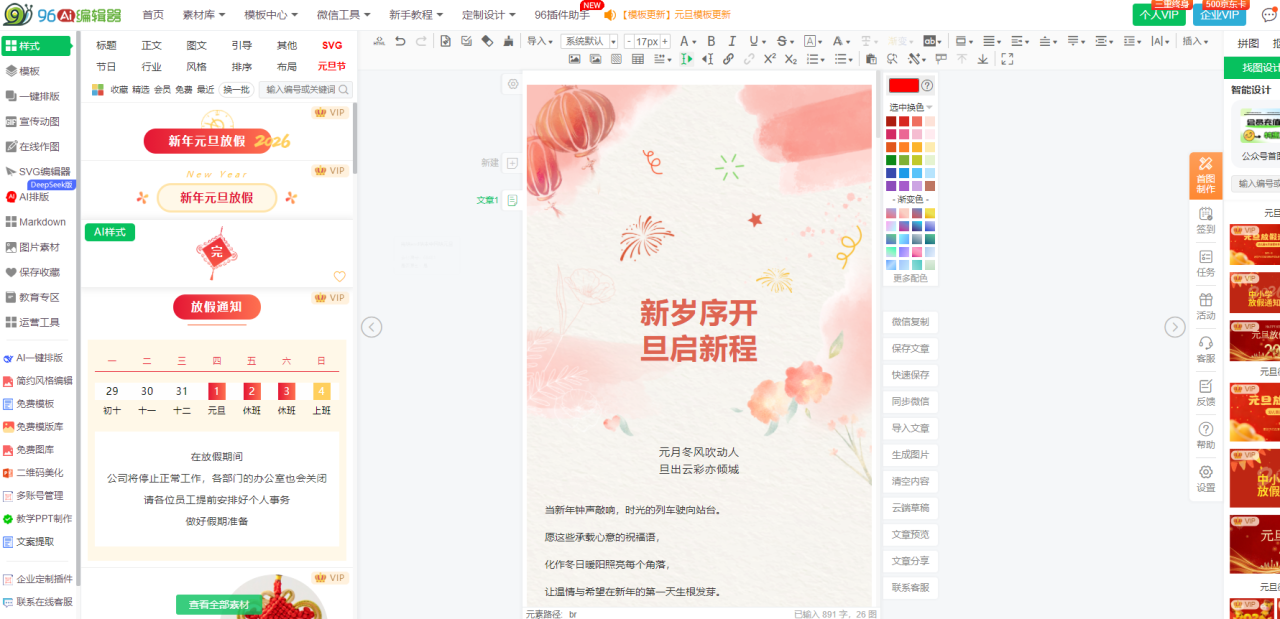Open the 系统默认 font family dropdown

coord(589,41)
